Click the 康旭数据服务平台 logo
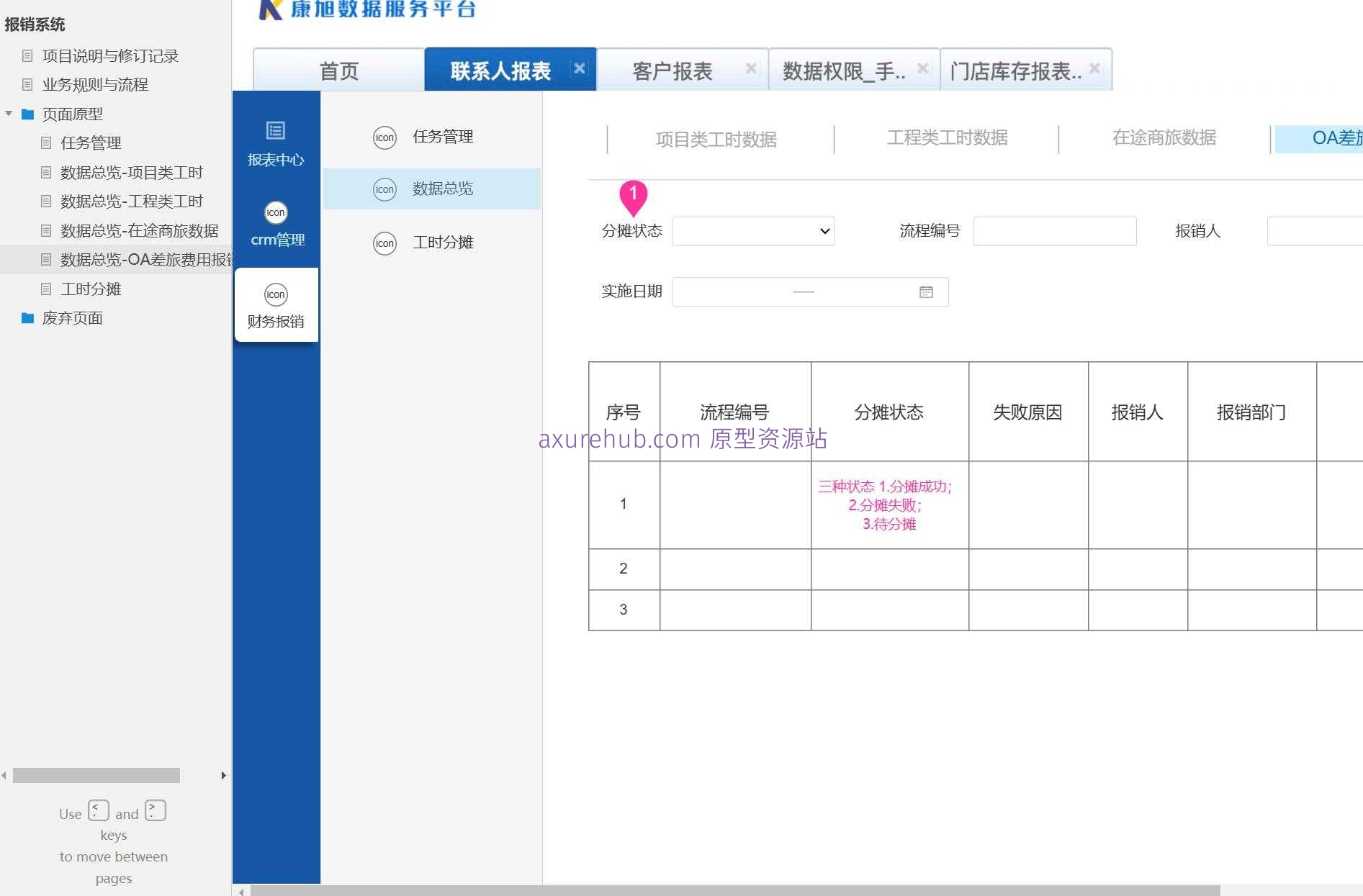The image size is (1363, 896). [367, 9]
